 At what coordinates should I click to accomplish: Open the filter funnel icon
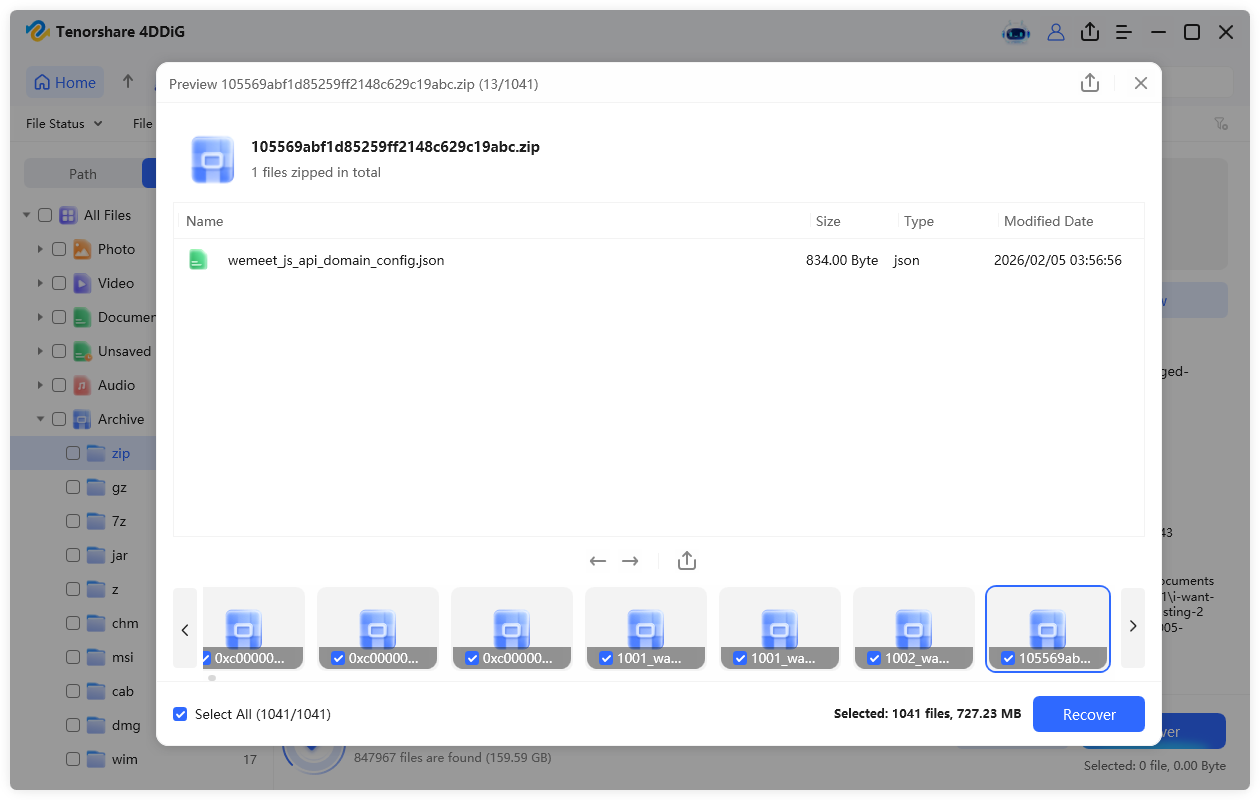point(1221,124)
